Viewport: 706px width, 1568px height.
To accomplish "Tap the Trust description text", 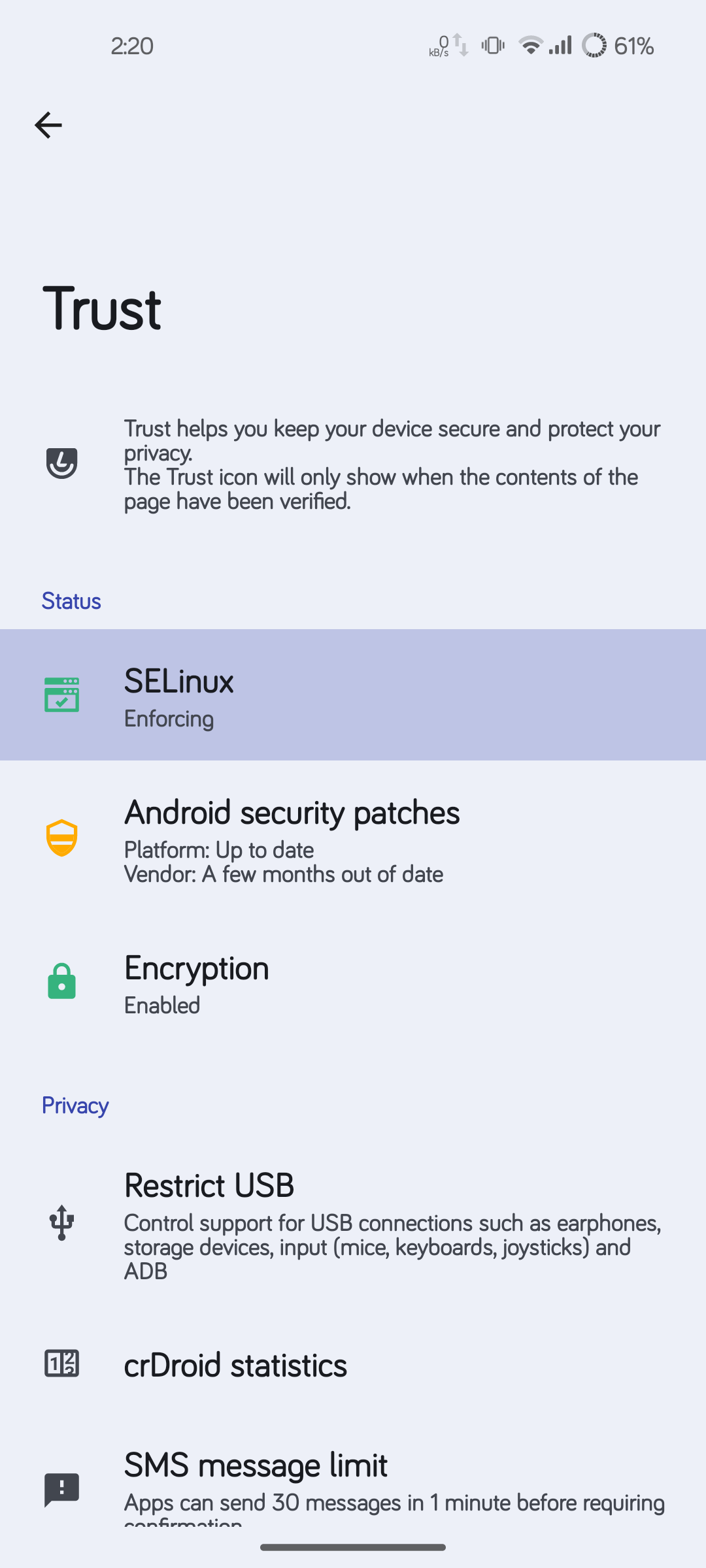I will 392,465.
